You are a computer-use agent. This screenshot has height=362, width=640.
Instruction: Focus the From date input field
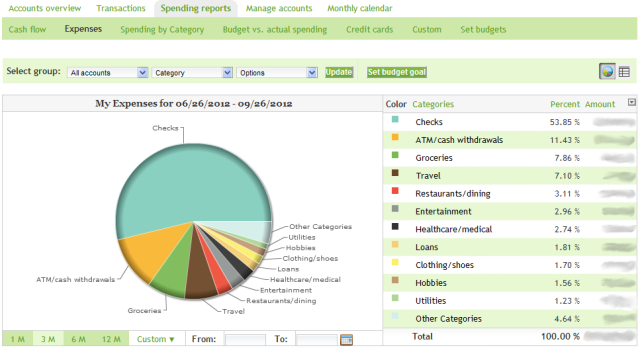(245, 340)
